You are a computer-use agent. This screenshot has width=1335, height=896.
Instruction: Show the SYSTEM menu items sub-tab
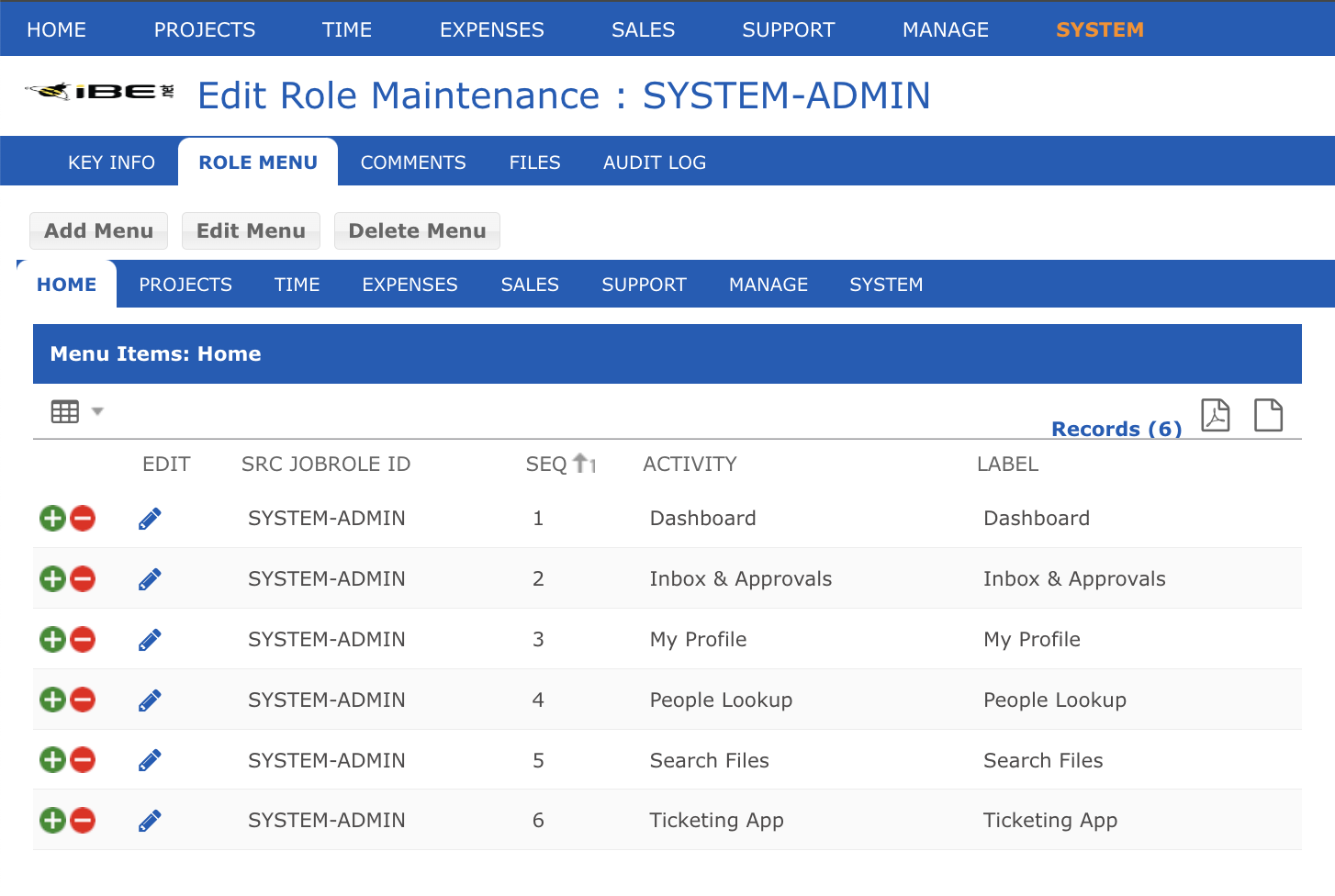[886, 285]
